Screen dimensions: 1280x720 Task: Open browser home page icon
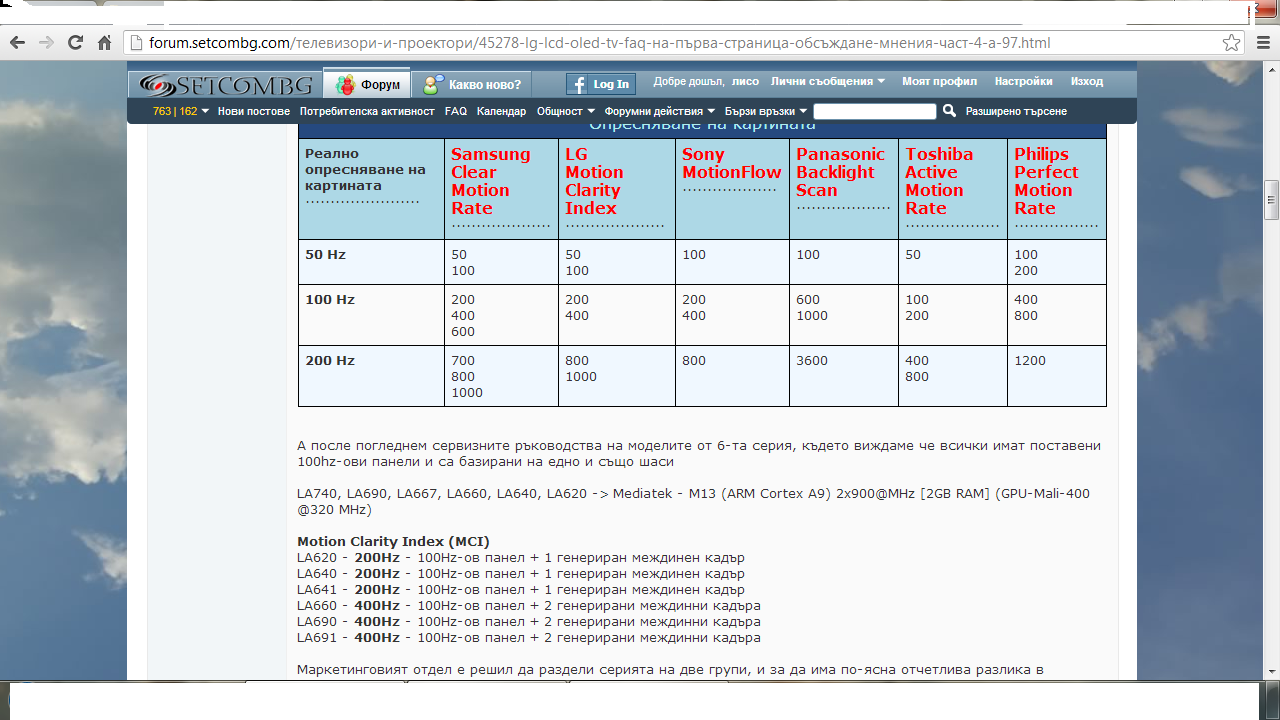click(104, 43)
